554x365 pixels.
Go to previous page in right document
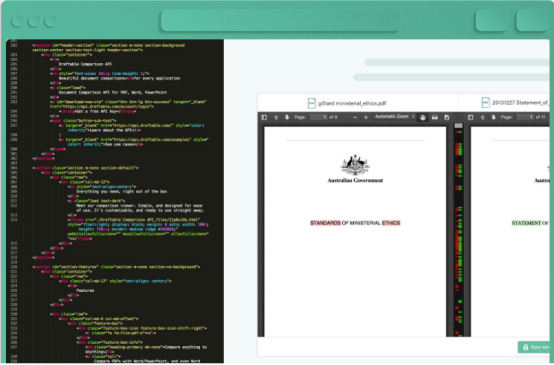[482, 117]
